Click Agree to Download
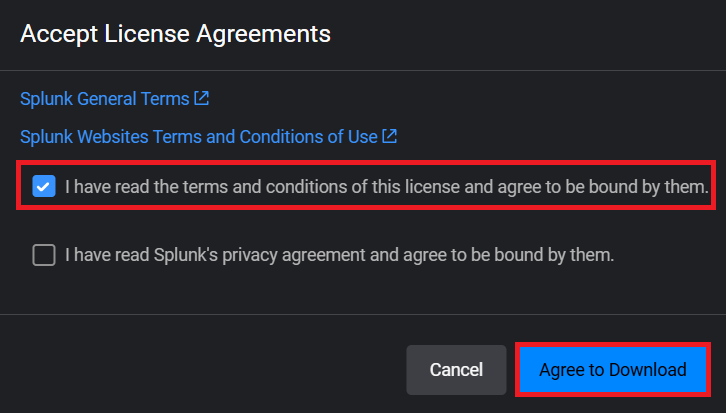The image size is (726, 413). click(x=612, y=369)
